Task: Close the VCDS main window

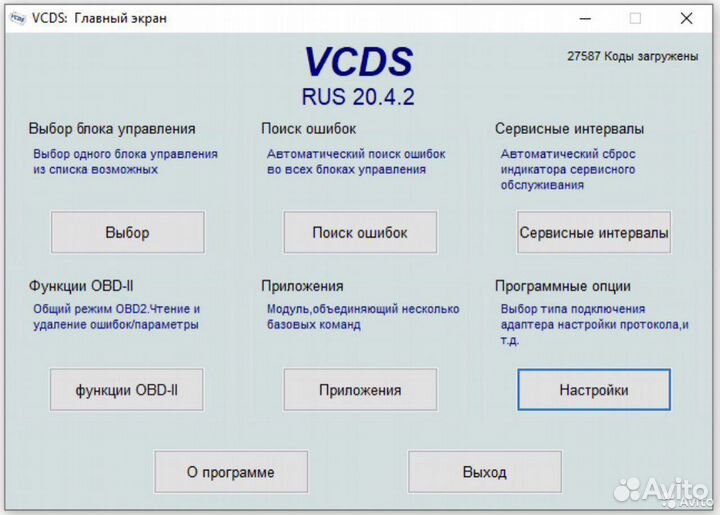Action: (x=686, y=18)
